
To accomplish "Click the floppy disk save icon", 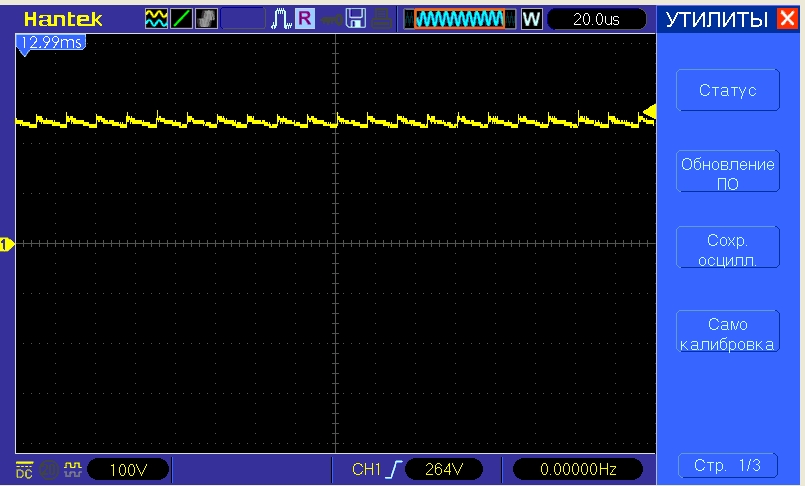I will pyautogui.click(x=355, y=19).
